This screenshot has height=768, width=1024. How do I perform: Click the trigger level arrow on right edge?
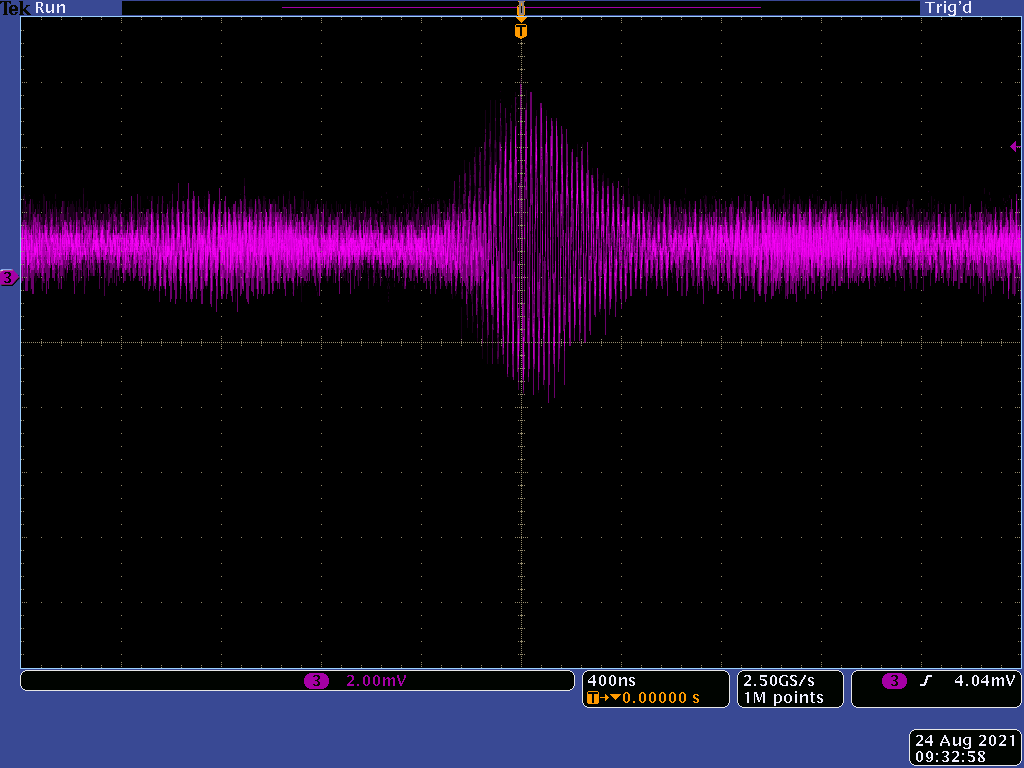point(1014,147)
